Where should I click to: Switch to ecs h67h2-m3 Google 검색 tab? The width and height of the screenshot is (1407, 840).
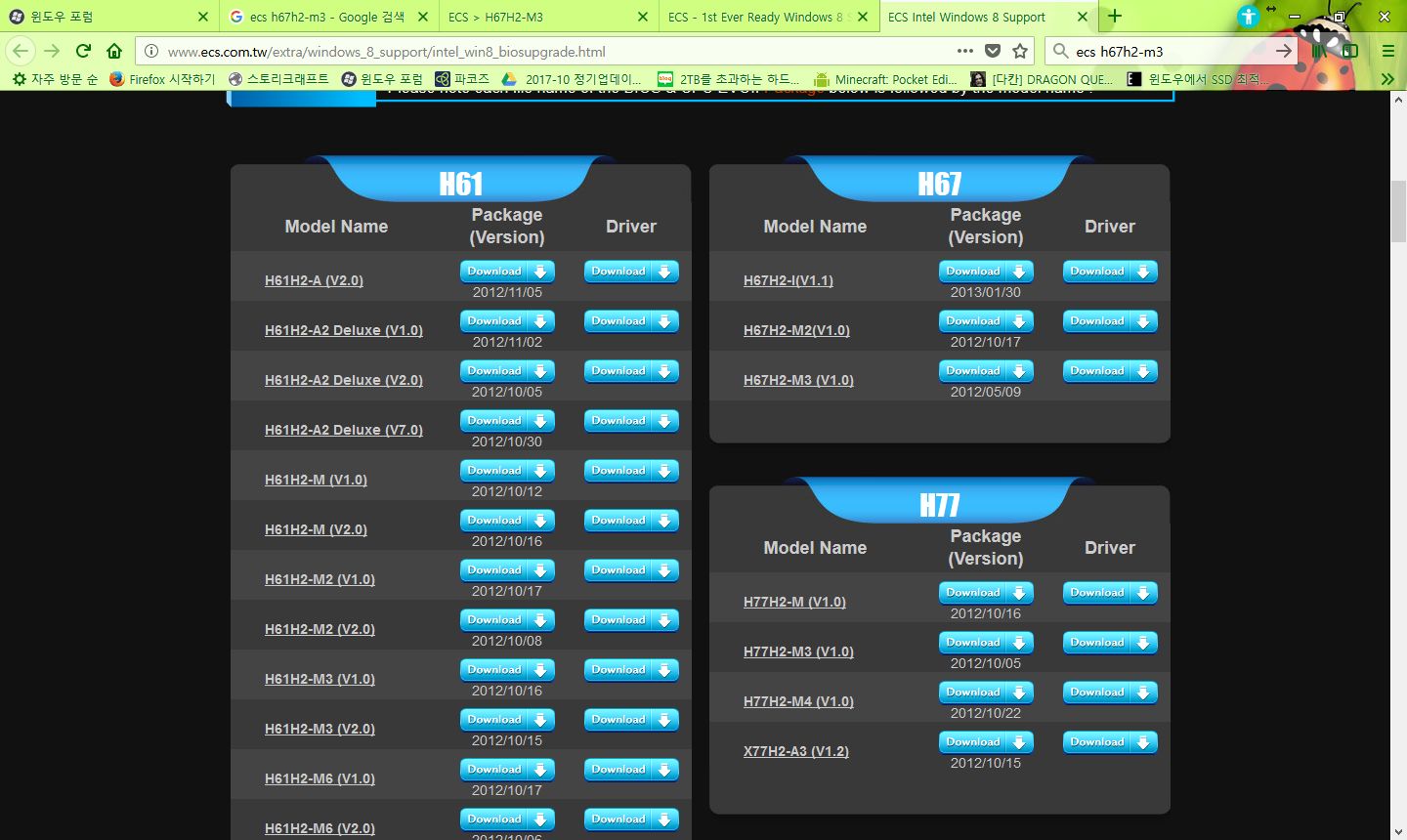328,17
